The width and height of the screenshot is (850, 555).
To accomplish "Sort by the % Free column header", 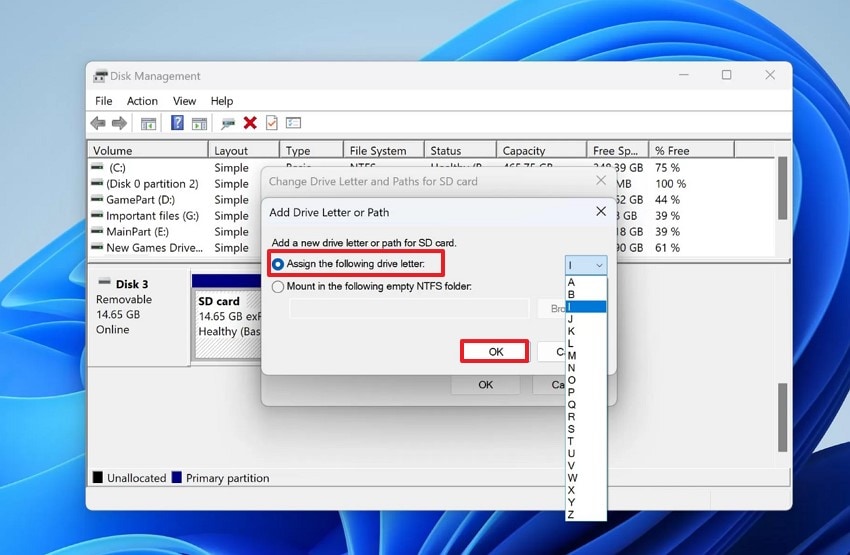I will pyautogui.click(x=692, y=150).
